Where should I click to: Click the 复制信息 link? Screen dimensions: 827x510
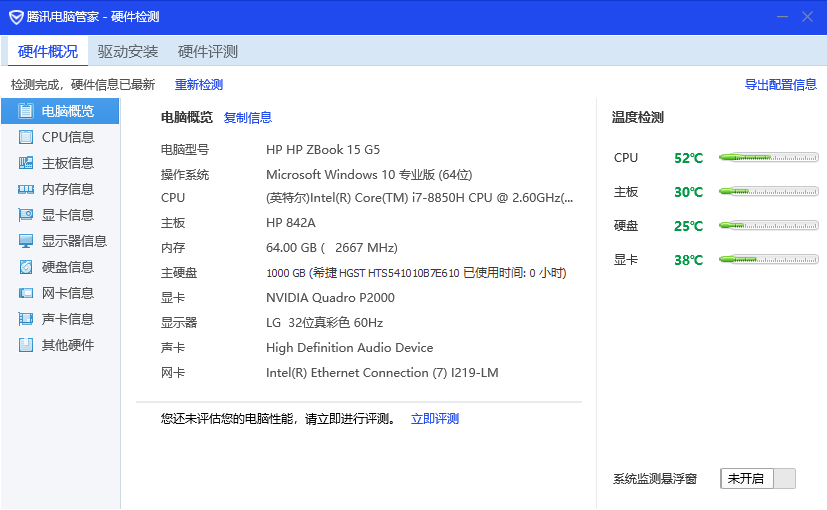(248, 118)
